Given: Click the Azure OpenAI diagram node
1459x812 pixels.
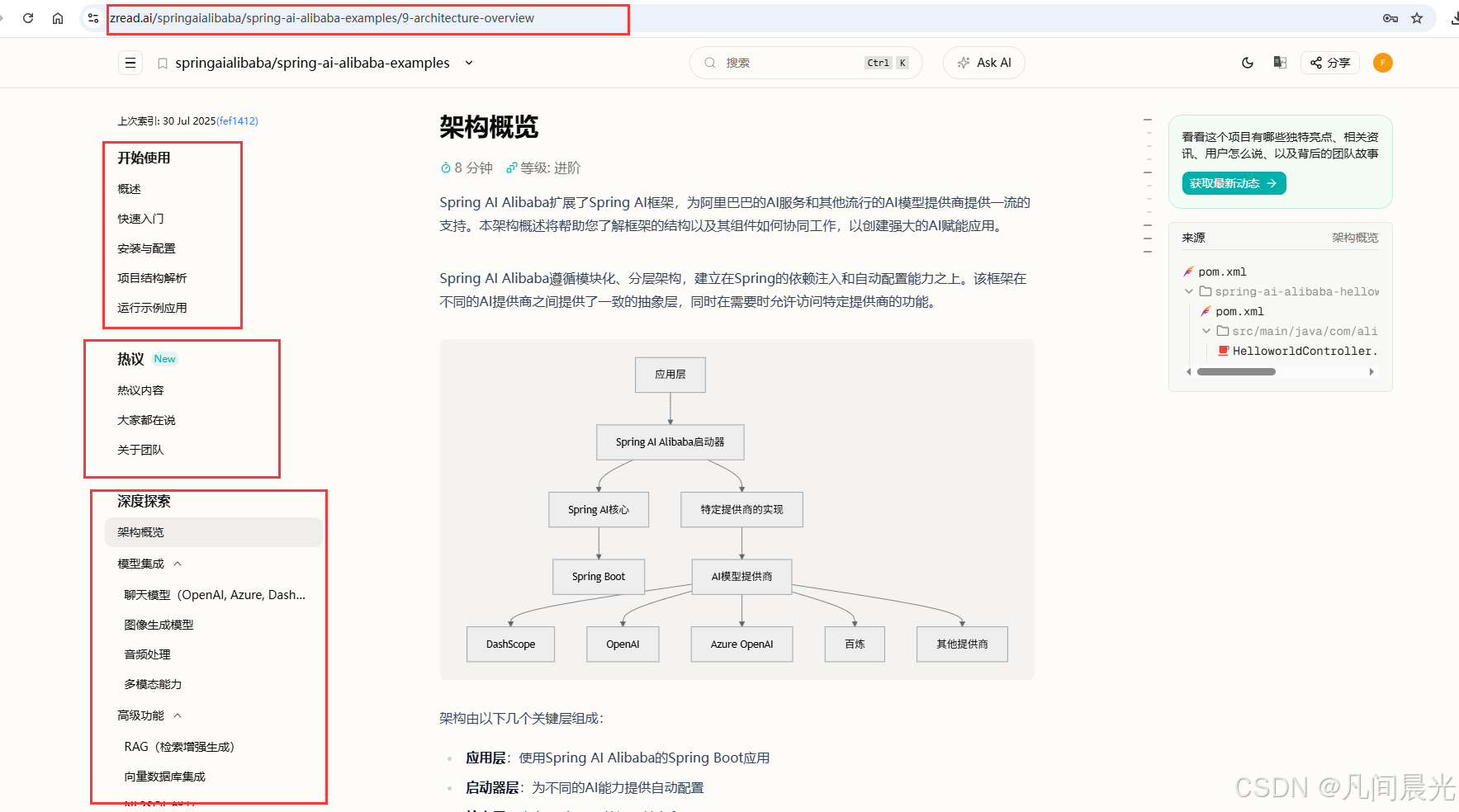Looking at the screenshot, I should tap(741, 644).
